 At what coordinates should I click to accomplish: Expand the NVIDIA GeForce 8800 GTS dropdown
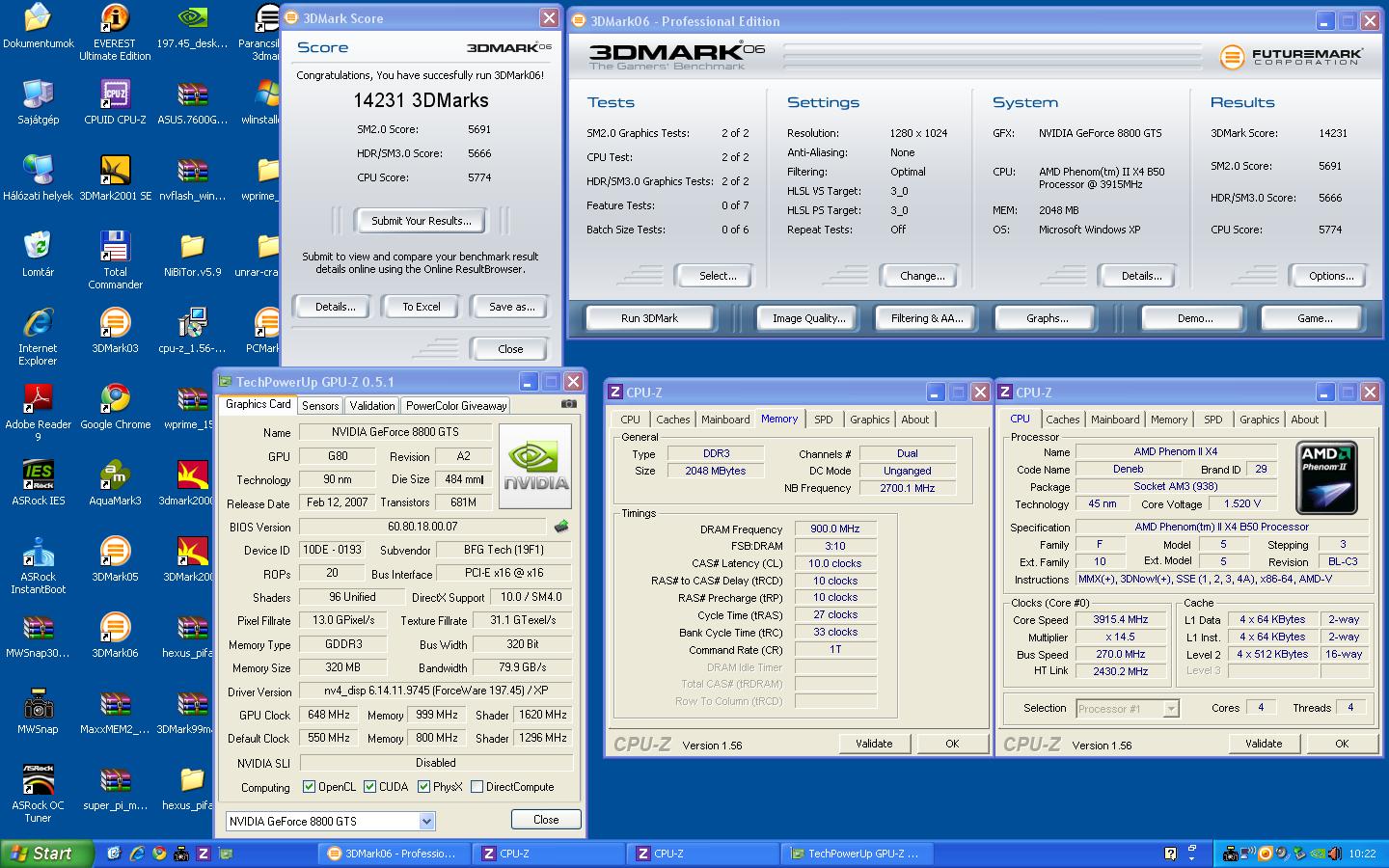[x=426, y=821]
